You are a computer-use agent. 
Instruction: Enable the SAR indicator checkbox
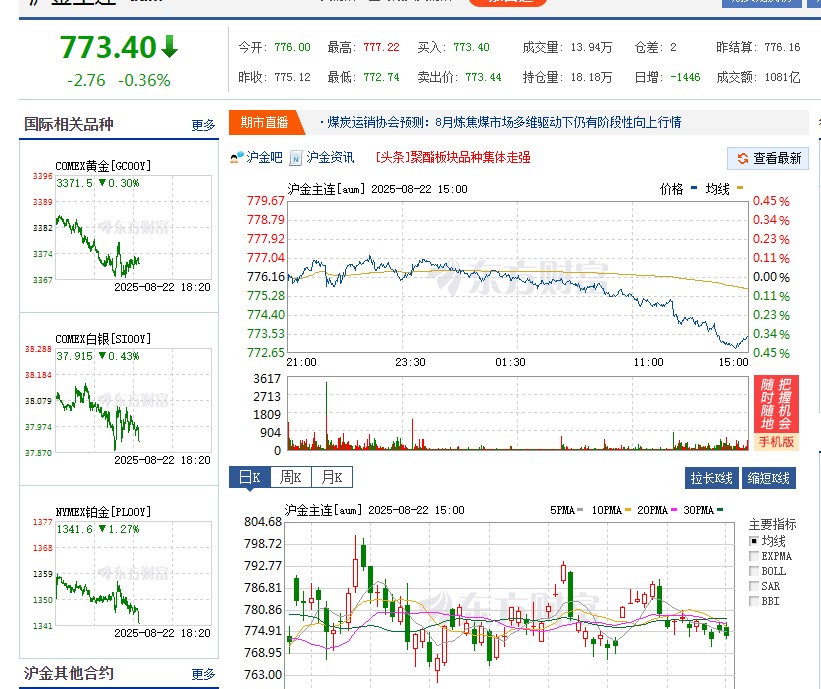coord(752,585)
